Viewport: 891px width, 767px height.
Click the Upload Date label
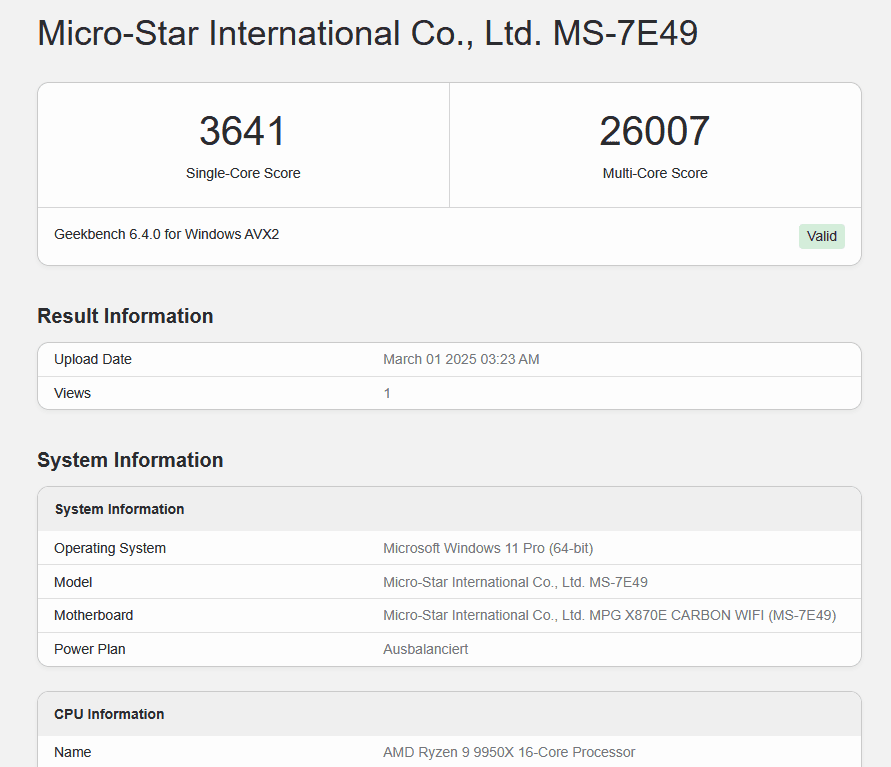93,359
